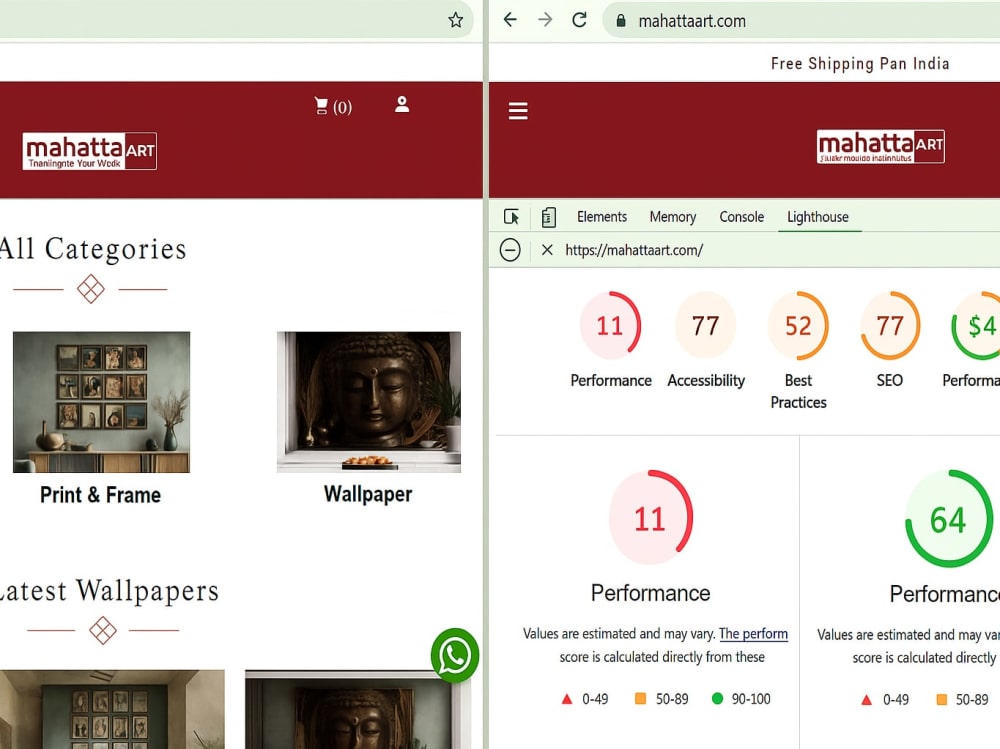Open the WhatsApp chat button
The height and width of the screenshot is (749, 1000).
point(455,655)
